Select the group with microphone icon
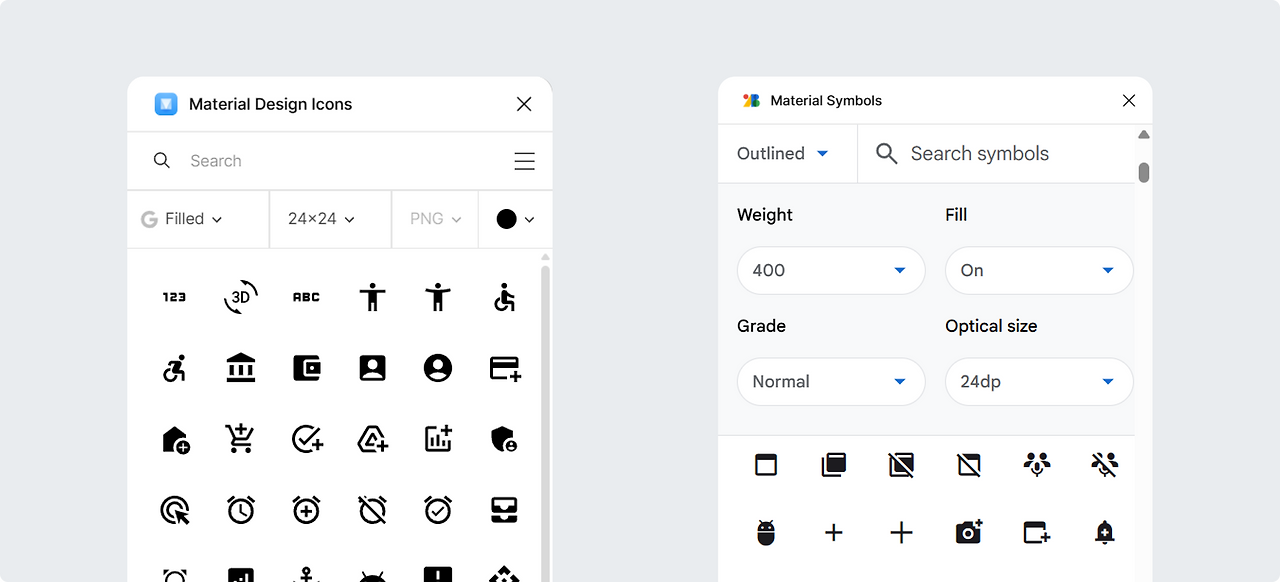 [1037, 464]
